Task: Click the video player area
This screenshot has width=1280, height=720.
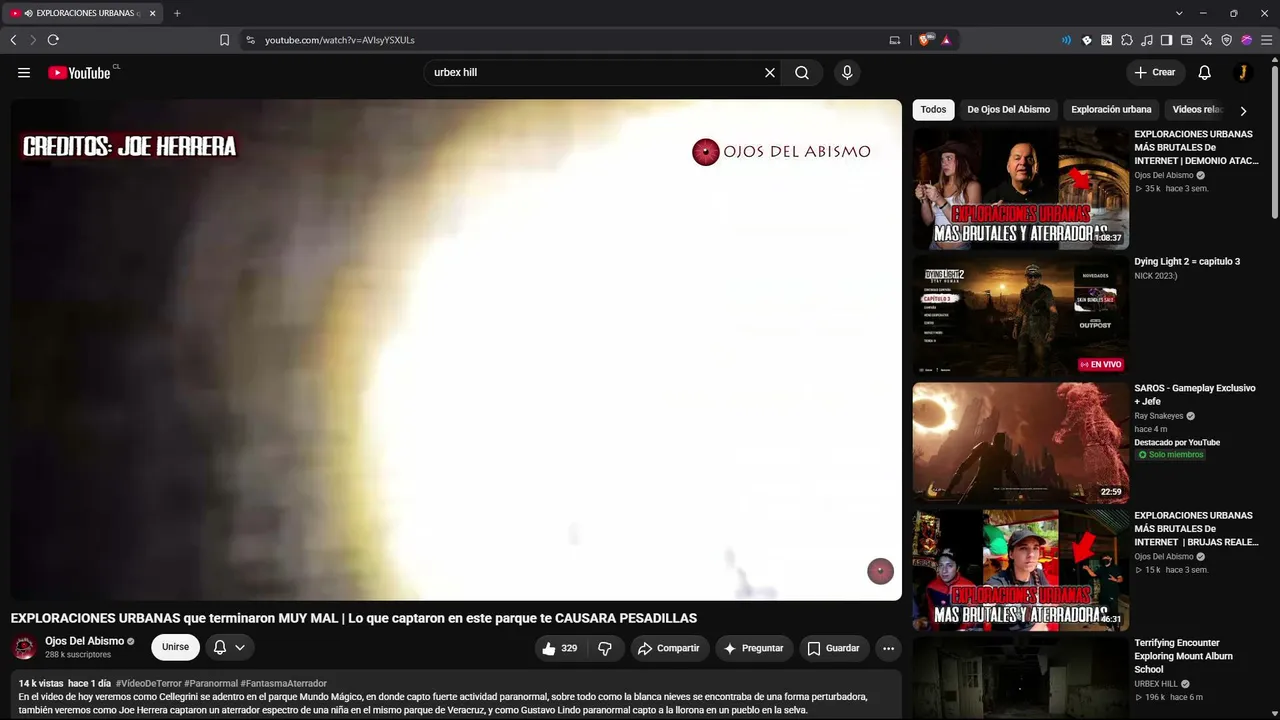Action: pos(456,350)
